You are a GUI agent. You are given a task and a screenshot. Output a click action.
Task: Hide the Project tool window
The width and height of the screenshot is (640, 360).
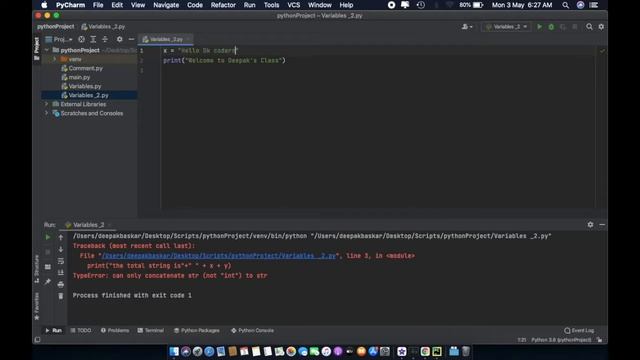click(131, 39)
